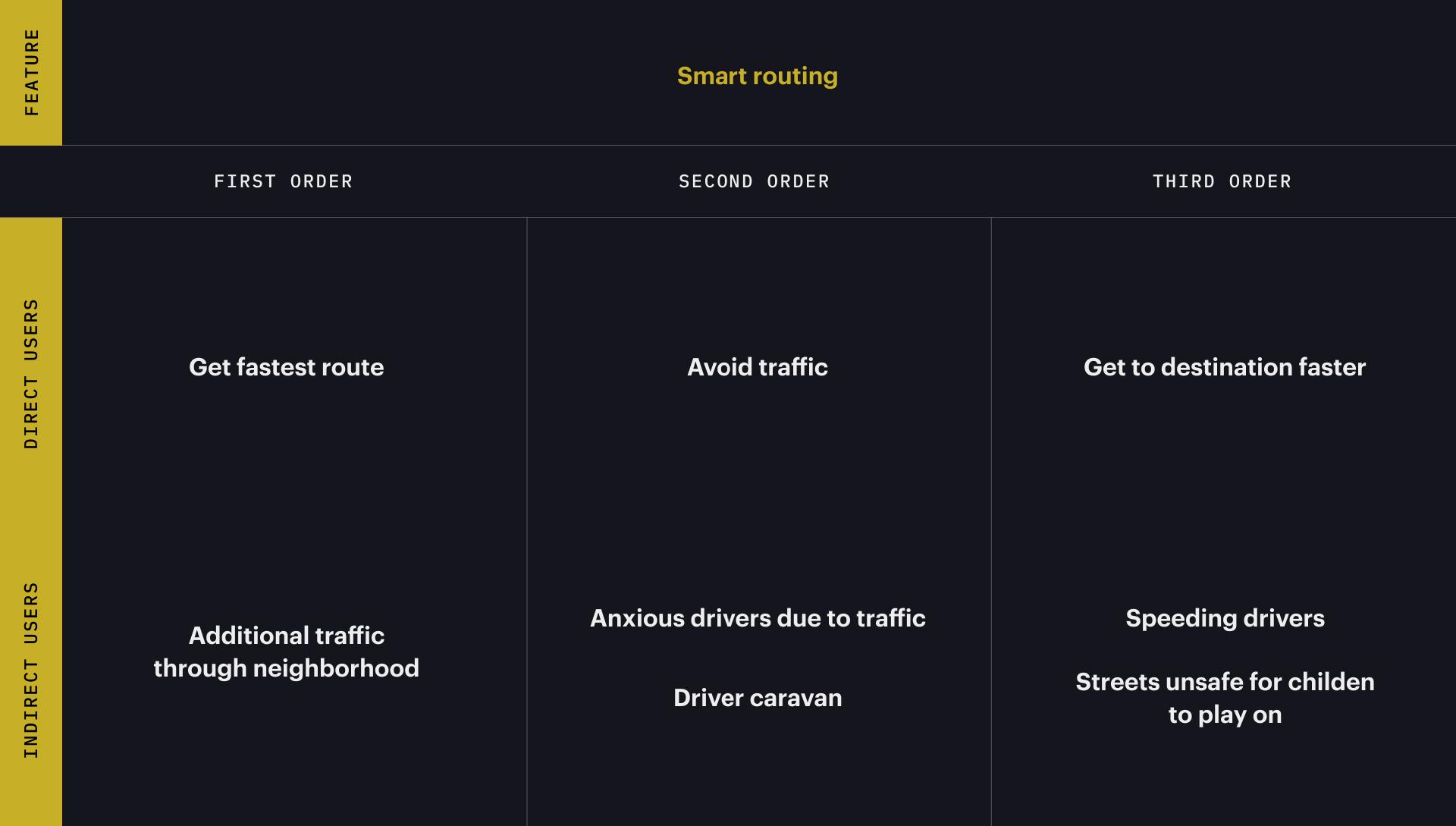Click divider between first and second order columns
The height and width of the screenshot is (826, 1456).
pos(527,493)
